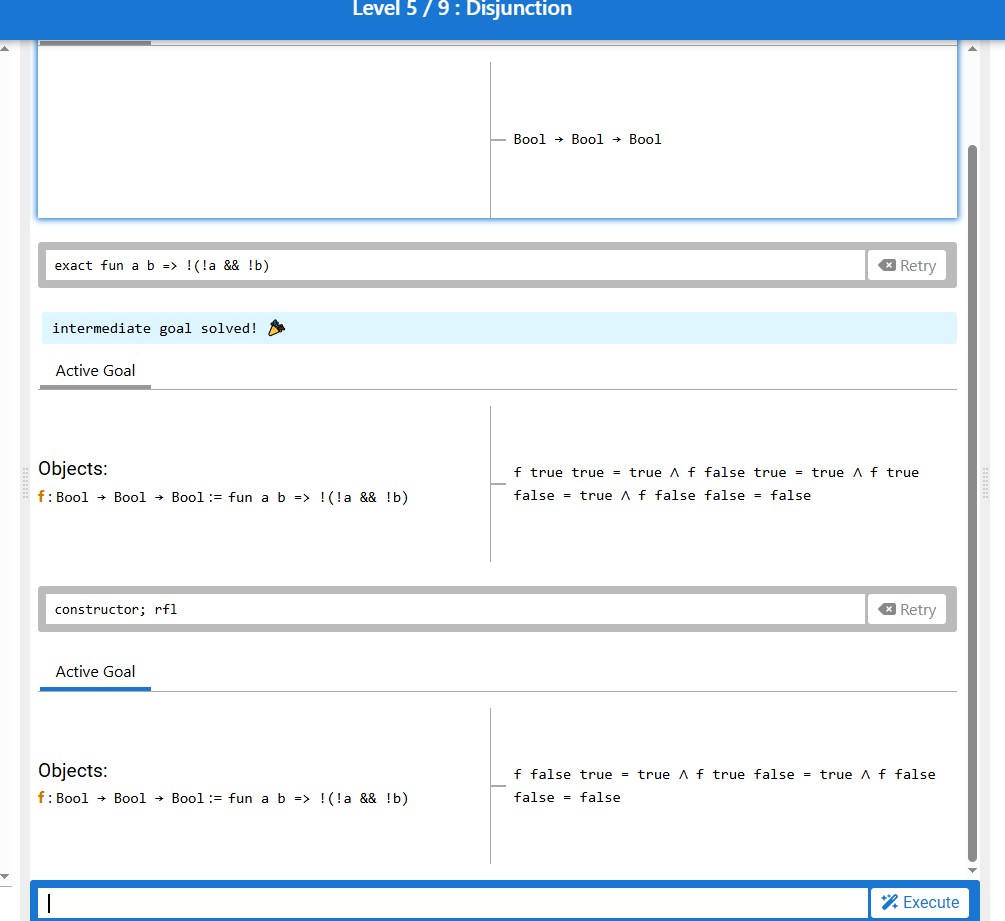Click 'Bool → Bool → Bool' goal text
This screenshot has width=1005, height=921.
click(x=587, y=140)
